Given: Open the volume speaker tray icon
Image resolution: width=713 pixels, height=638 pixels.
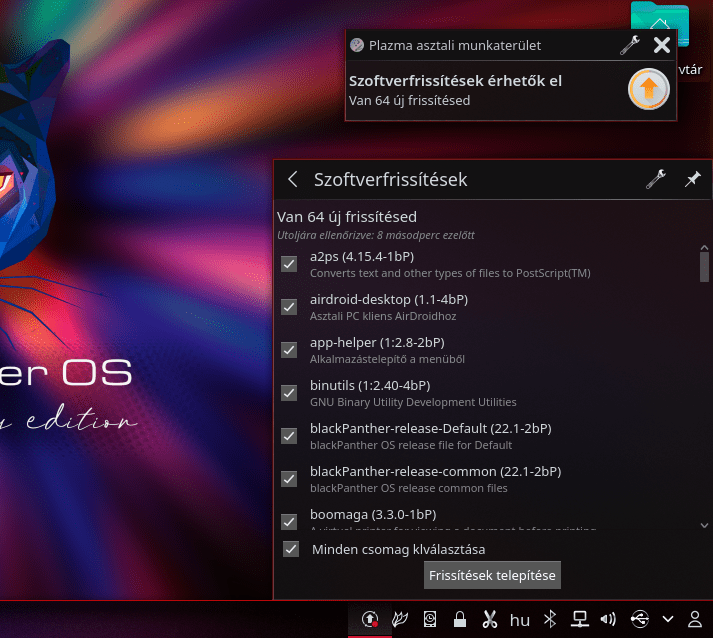Looking at the screenshot, I should (x=609, y=619).
